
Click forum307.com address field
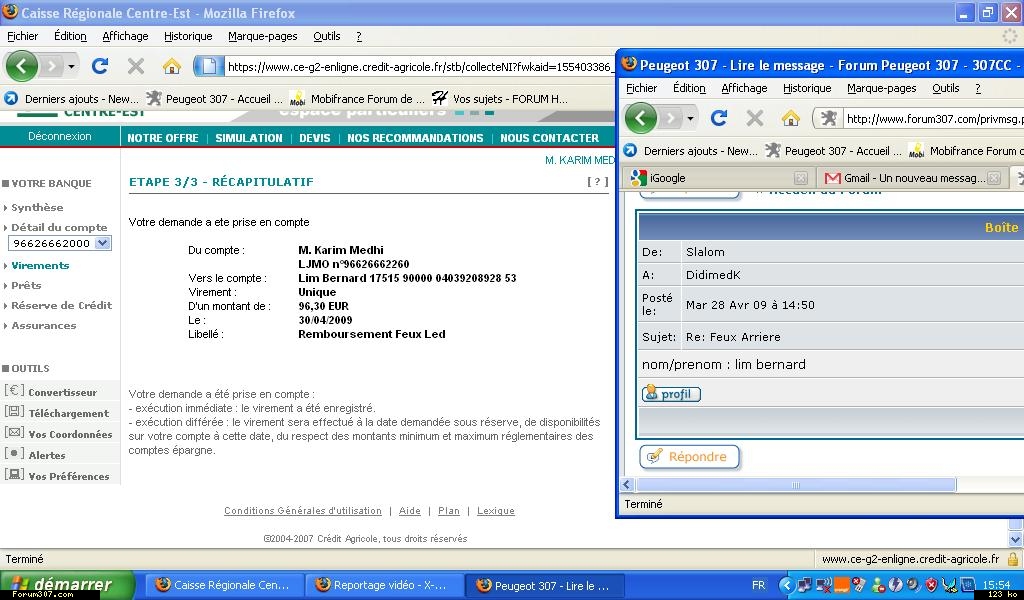[933, 119]
